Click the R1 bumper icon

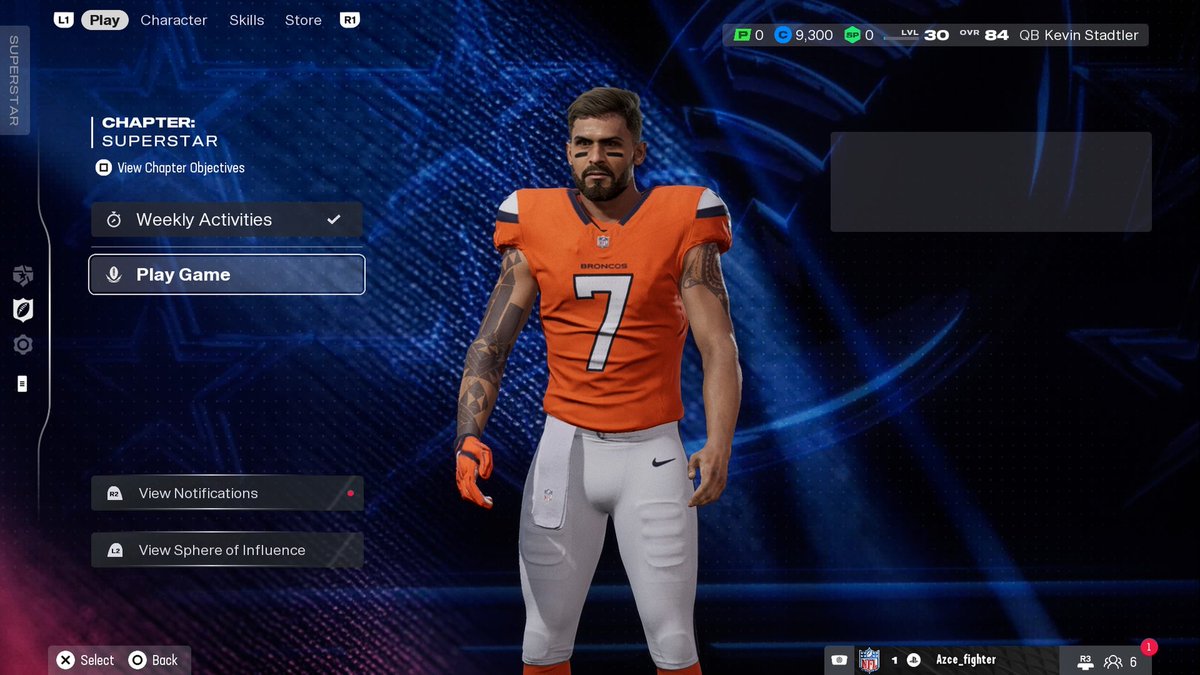pyautogui.click(x=350, y=20)
